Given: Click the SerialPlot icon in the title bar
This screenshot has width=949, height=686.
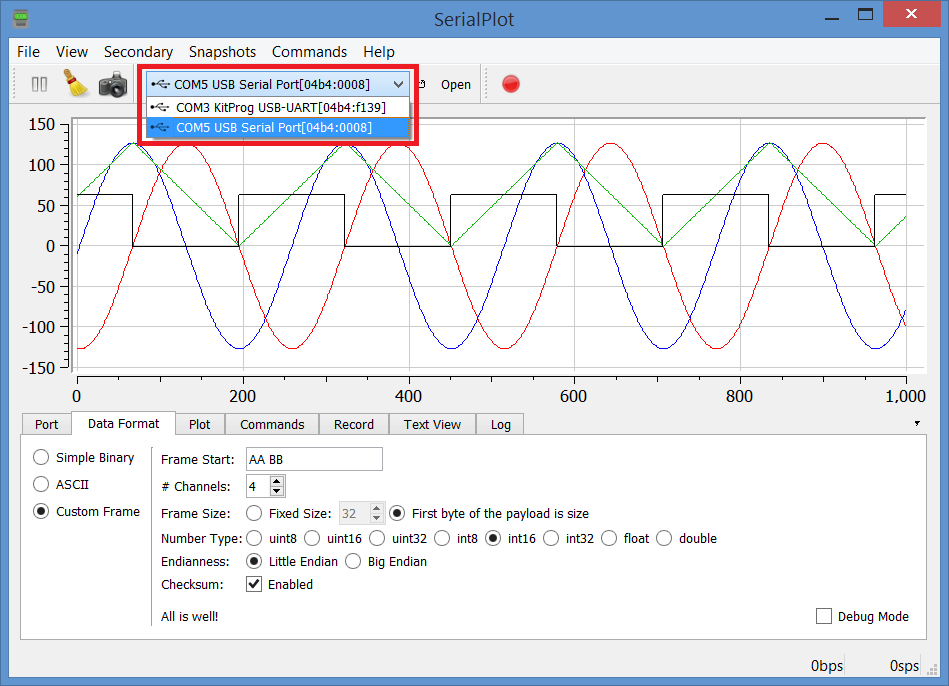Looking at the screenshot, I should pyautogui.click(x=20, y=18).
